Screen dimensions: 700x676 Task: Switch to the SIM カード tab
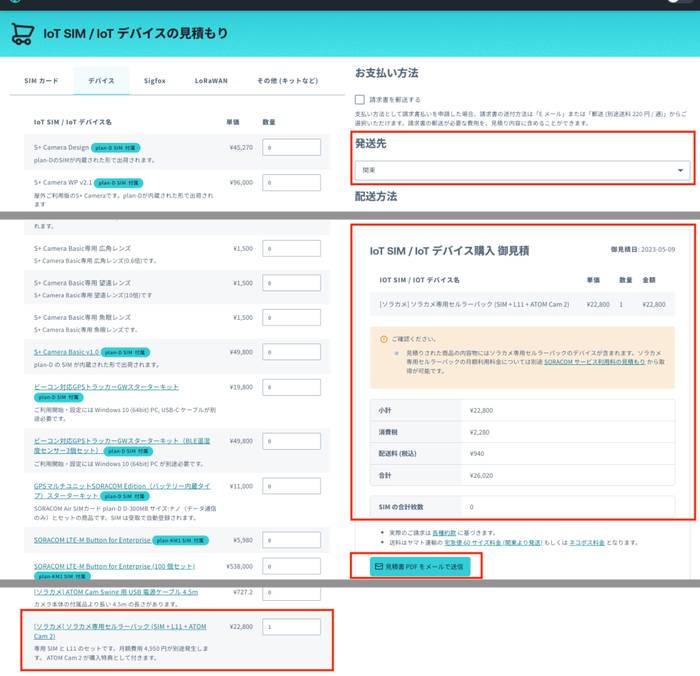click(x=42, y=81)
